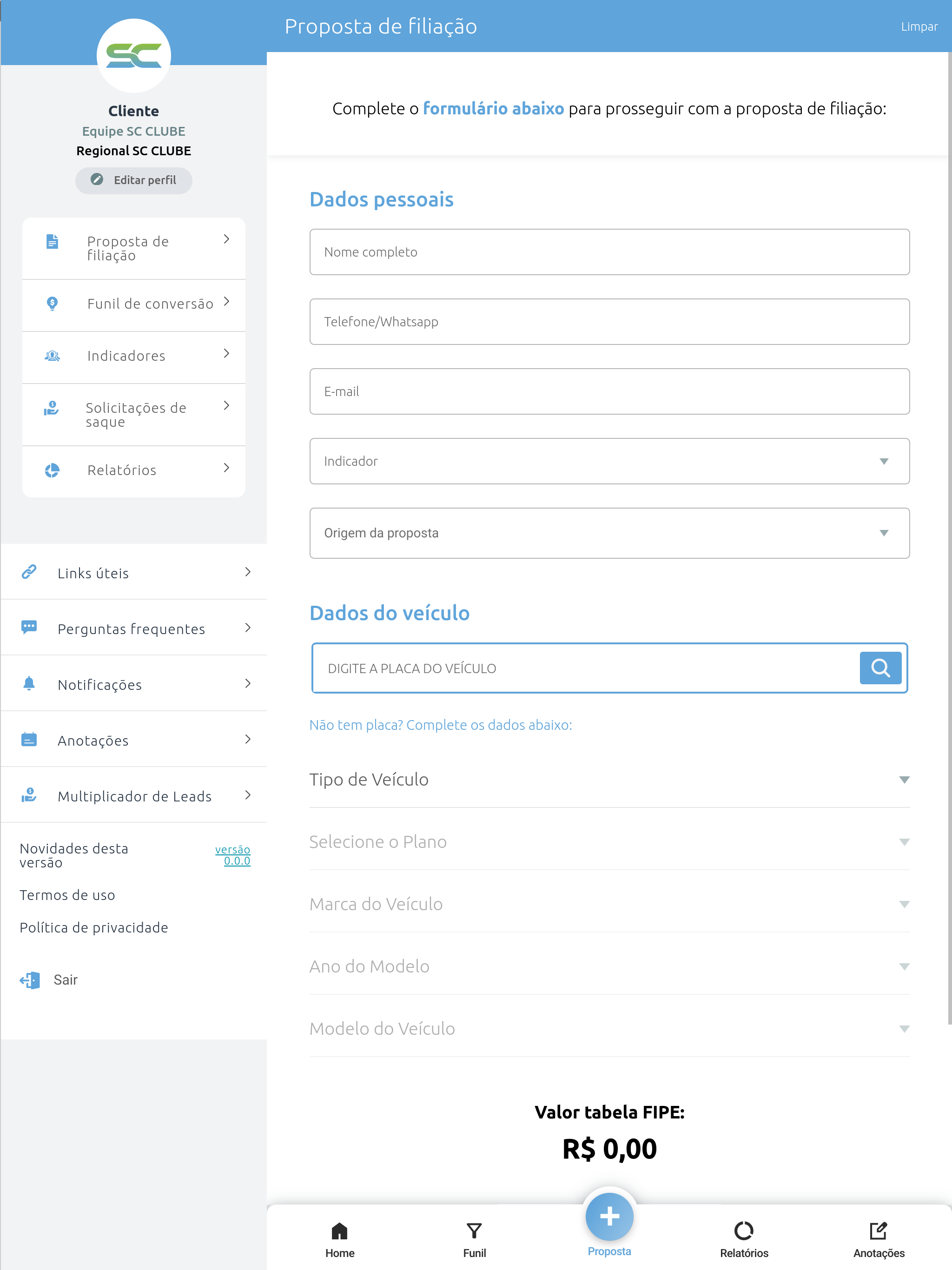The height and width of the screenshot is (1270, 952).
Task: Select the Home tab label
Action: (340, 1253)
